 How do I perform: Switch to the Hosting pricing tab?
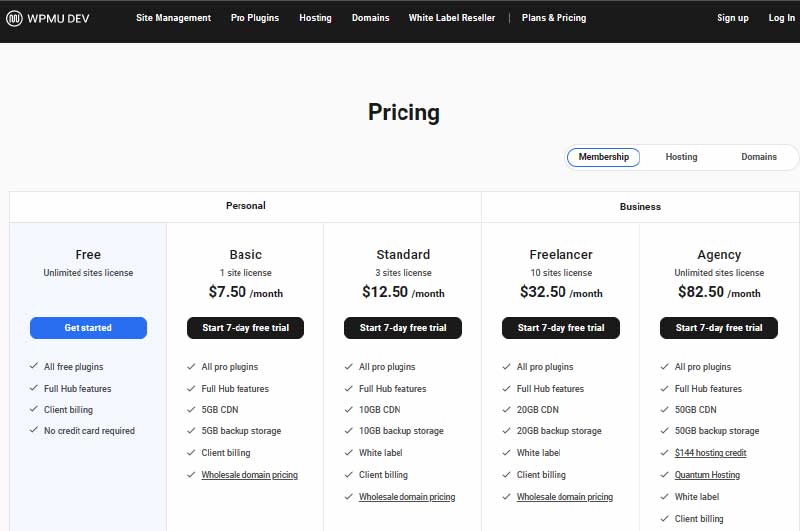[x=681, y=157]
